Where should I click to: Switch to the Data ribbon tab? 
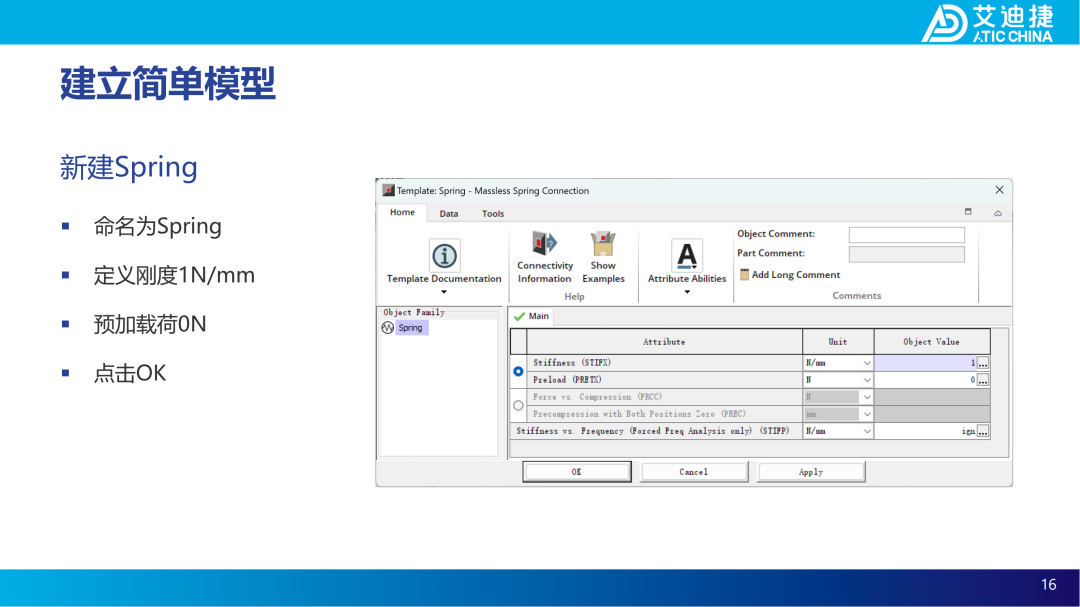coord(449,214)
